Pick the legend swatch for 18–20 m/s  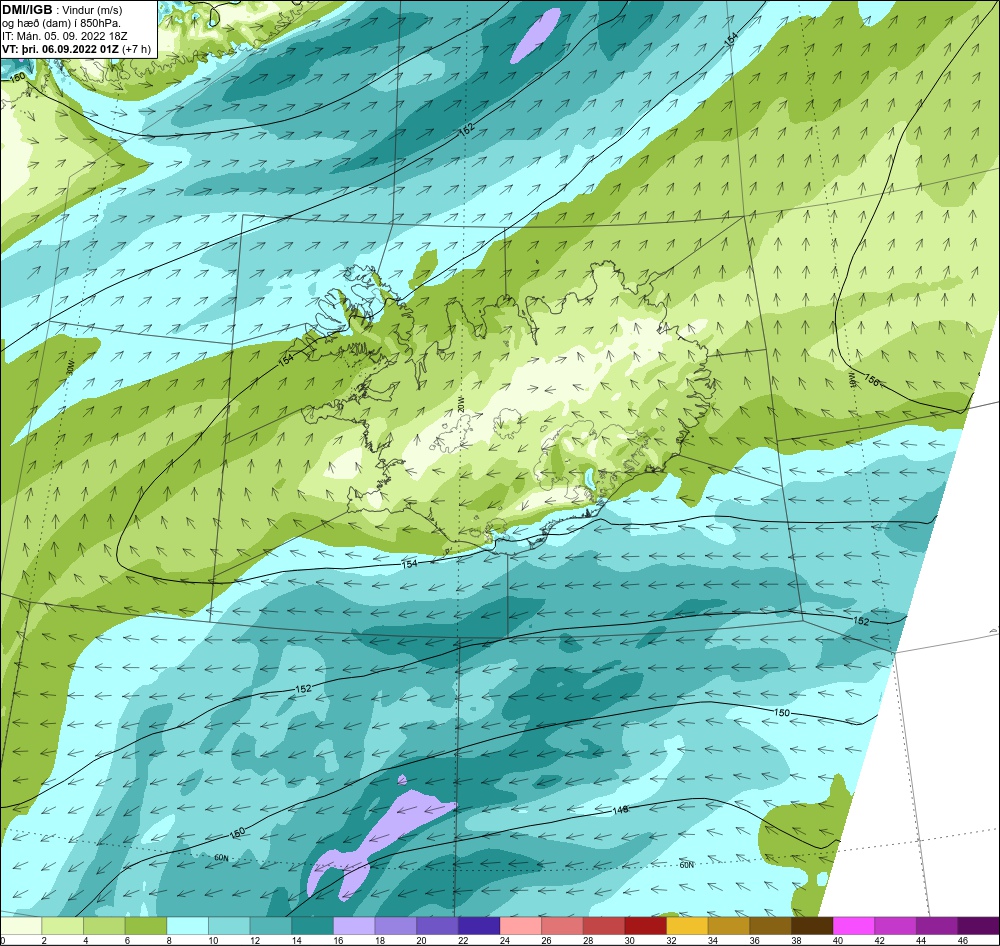[396, 926]
